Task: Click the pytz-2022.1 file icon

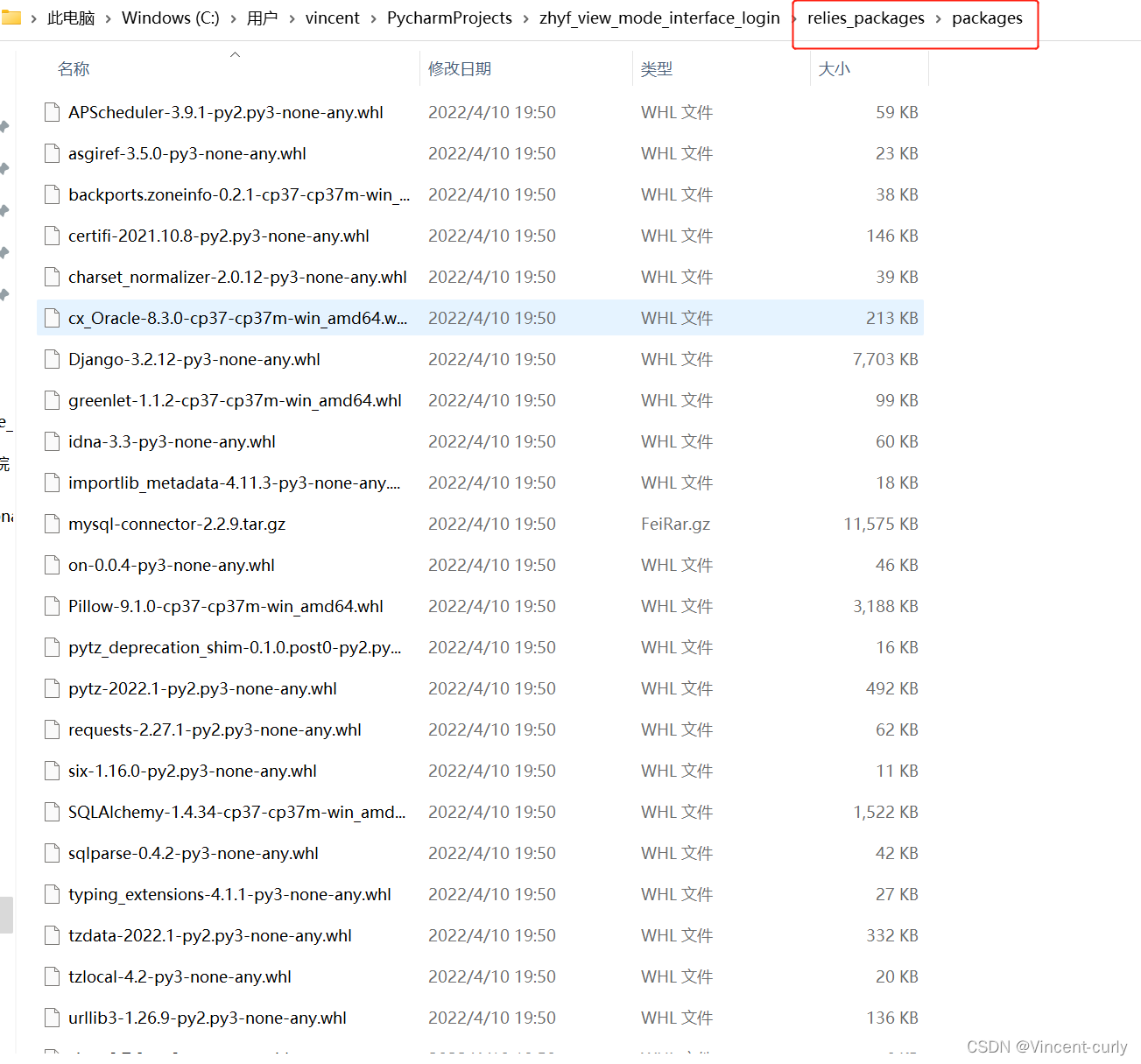Action: (x=53, y=688)
